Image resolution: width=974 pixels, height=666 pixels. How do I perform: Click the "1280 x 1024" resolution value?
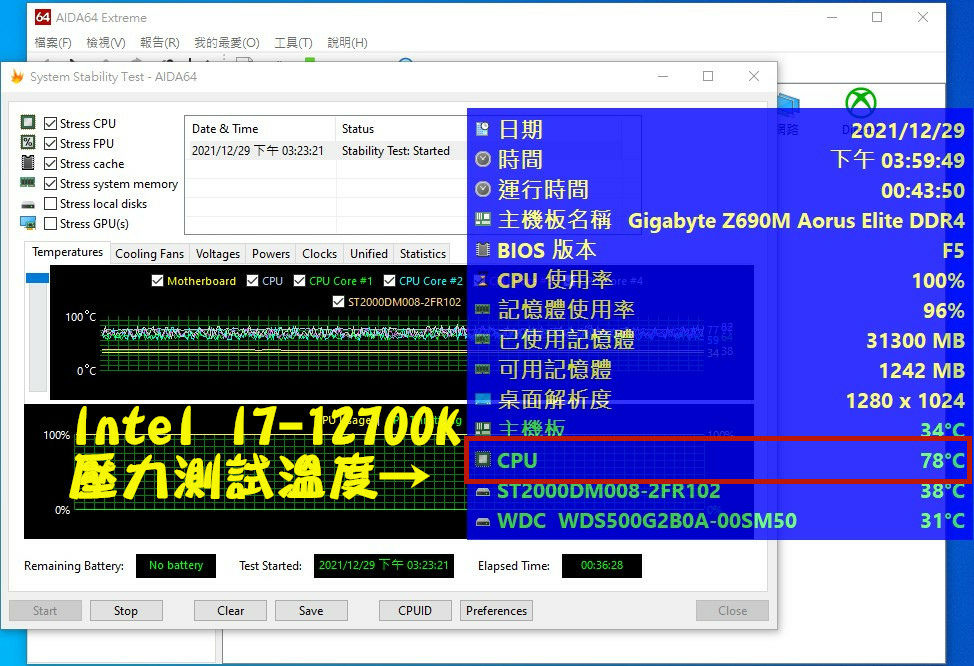906,401
